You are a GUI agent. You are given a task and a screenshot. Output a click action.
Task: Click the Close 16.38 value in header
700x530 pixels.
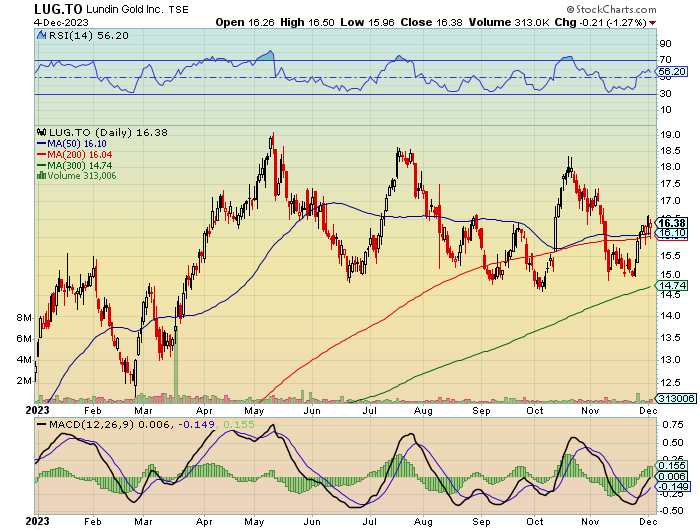tap(431, 22)
